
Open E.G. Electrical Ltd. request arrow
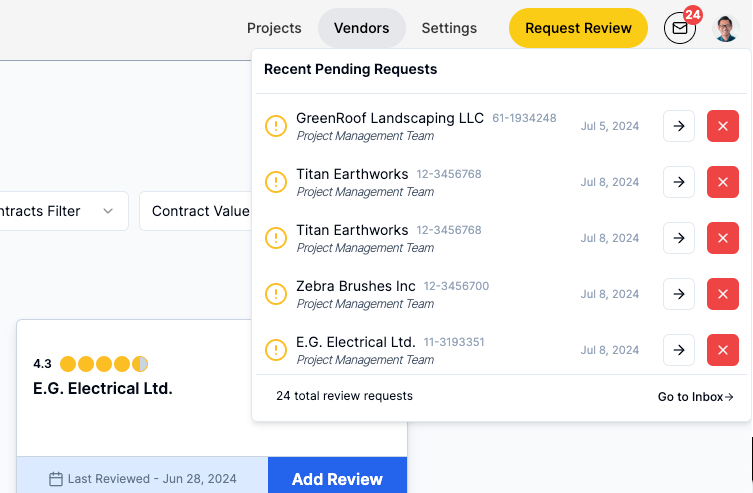679,350
